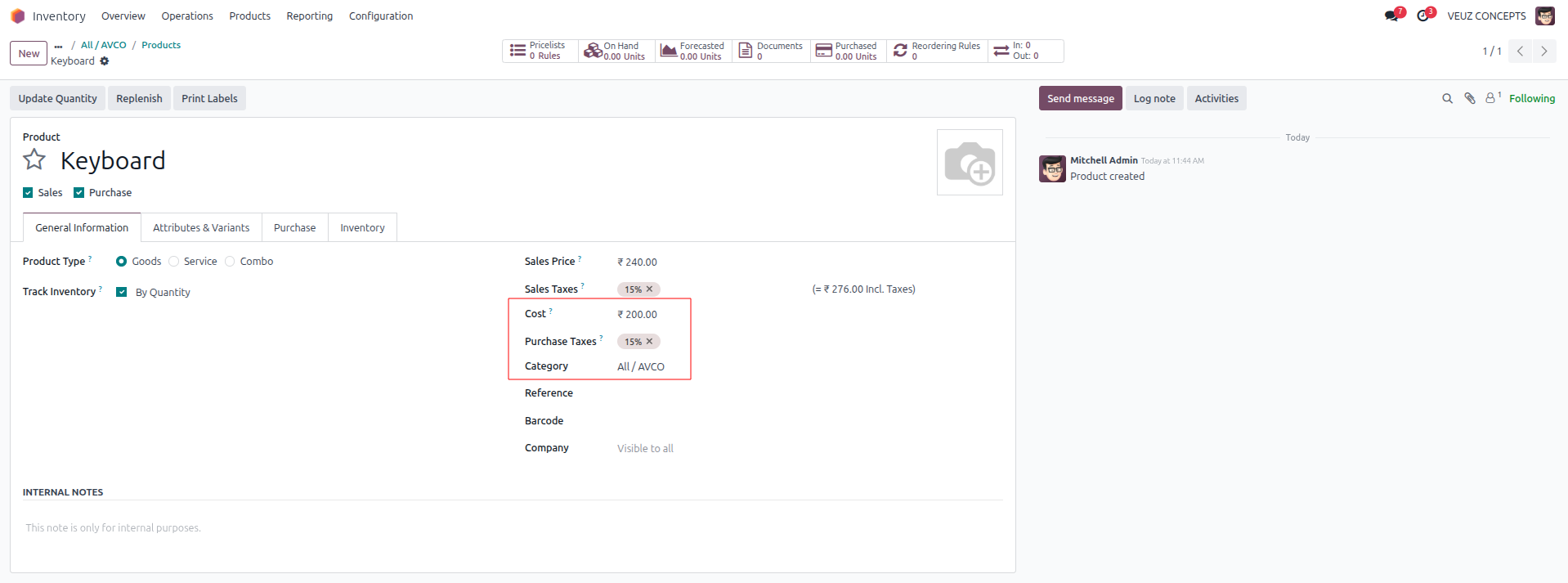Open the VEUZ CONCEPTS company switcher

[x=1486, y=16]
